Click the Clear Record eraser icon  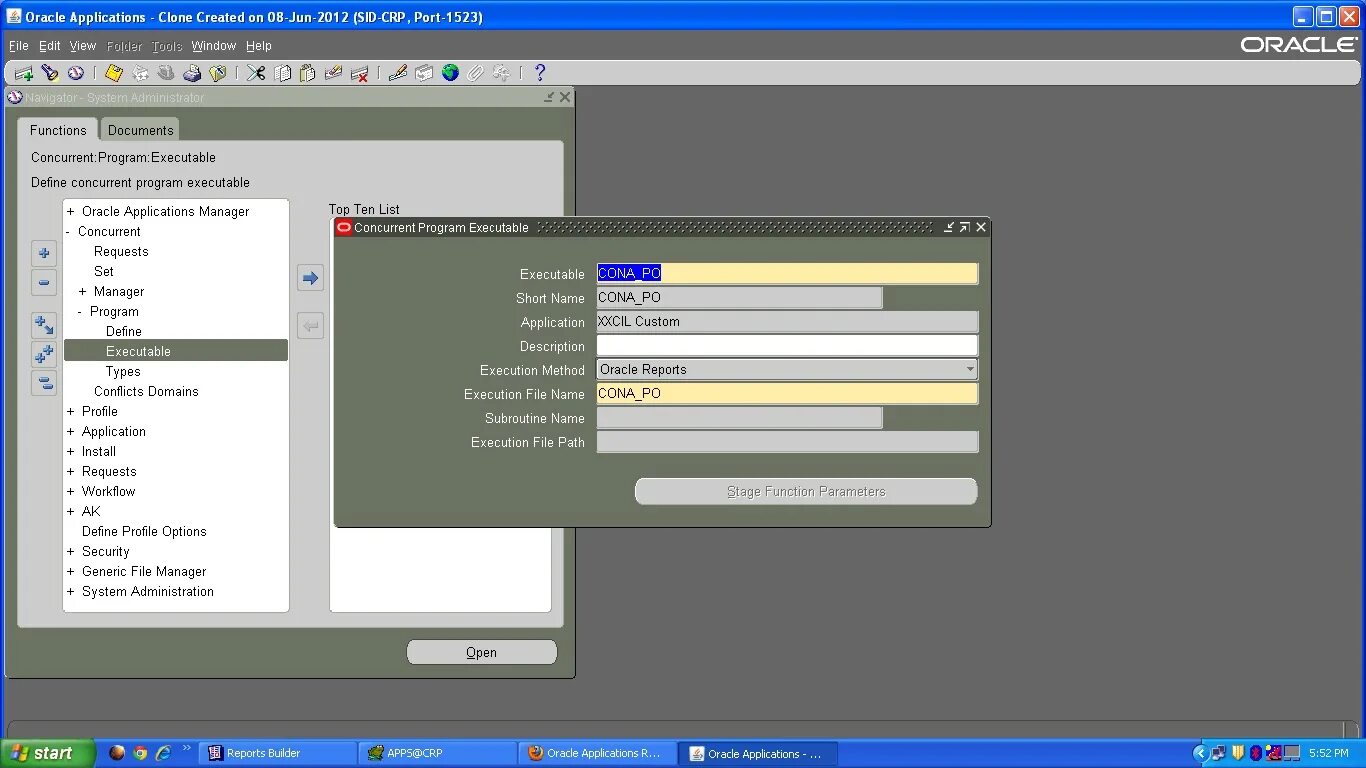point(333,73)
